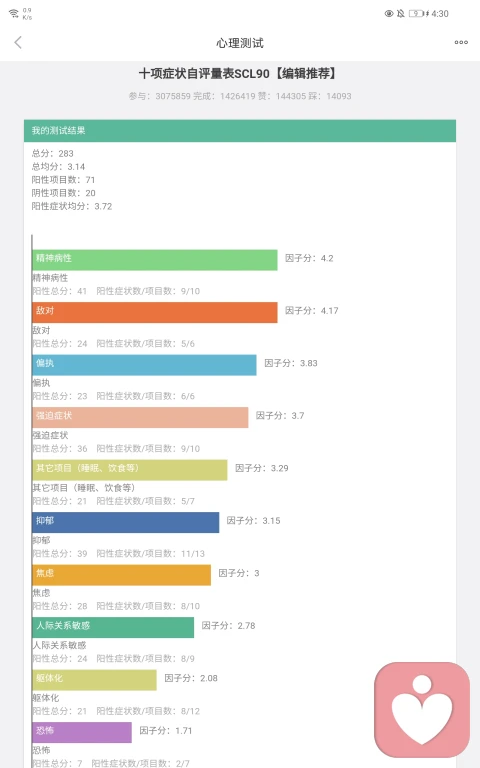Tap the SCL90 test title heading
Image resolution: width=480 pixels, height=768 pixels.
click(x=239, y=73)
